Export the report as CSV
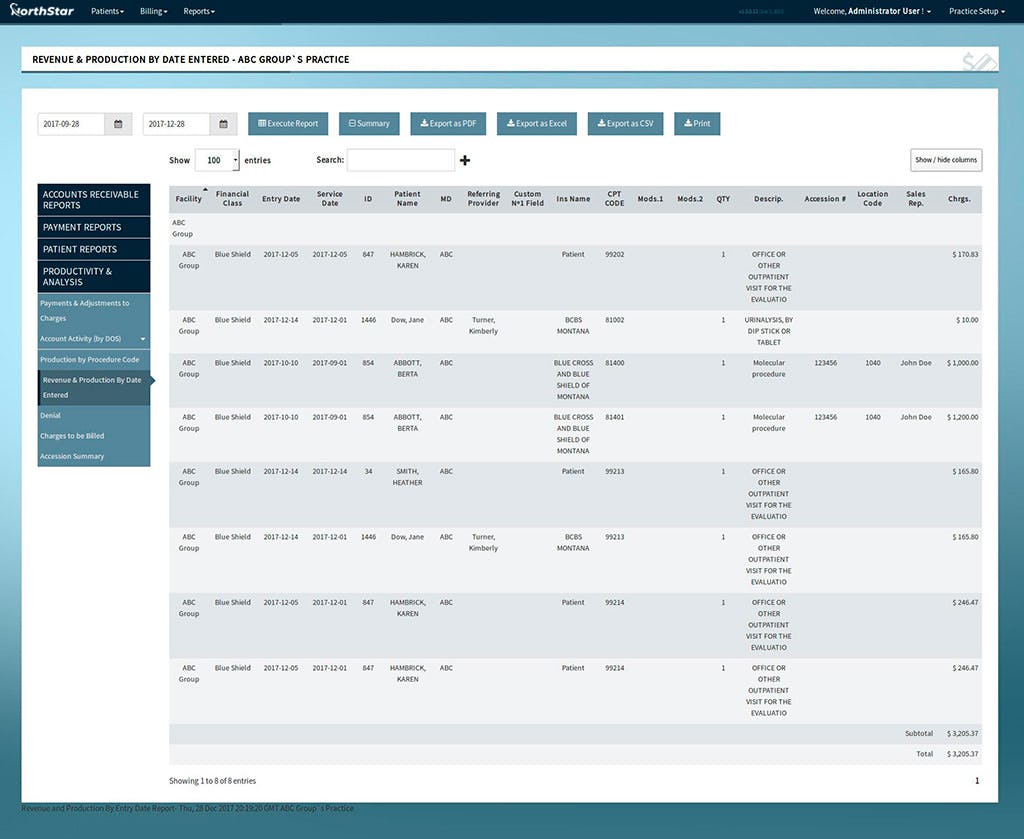1024x839 pixels. click(x=625, y=123)
